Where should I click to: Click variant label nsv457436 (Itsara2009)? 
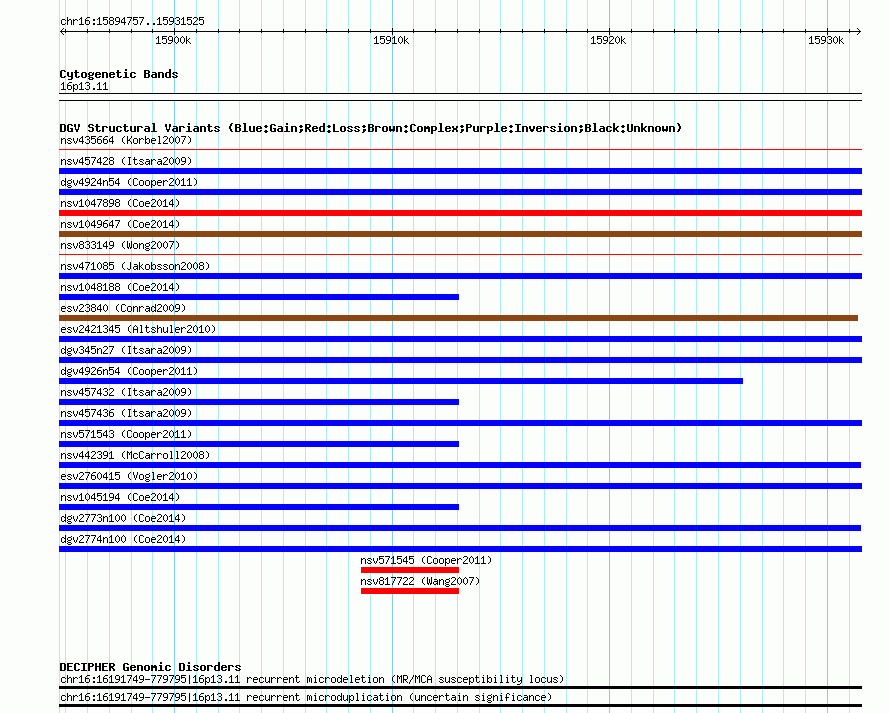[x=126, y=413]
